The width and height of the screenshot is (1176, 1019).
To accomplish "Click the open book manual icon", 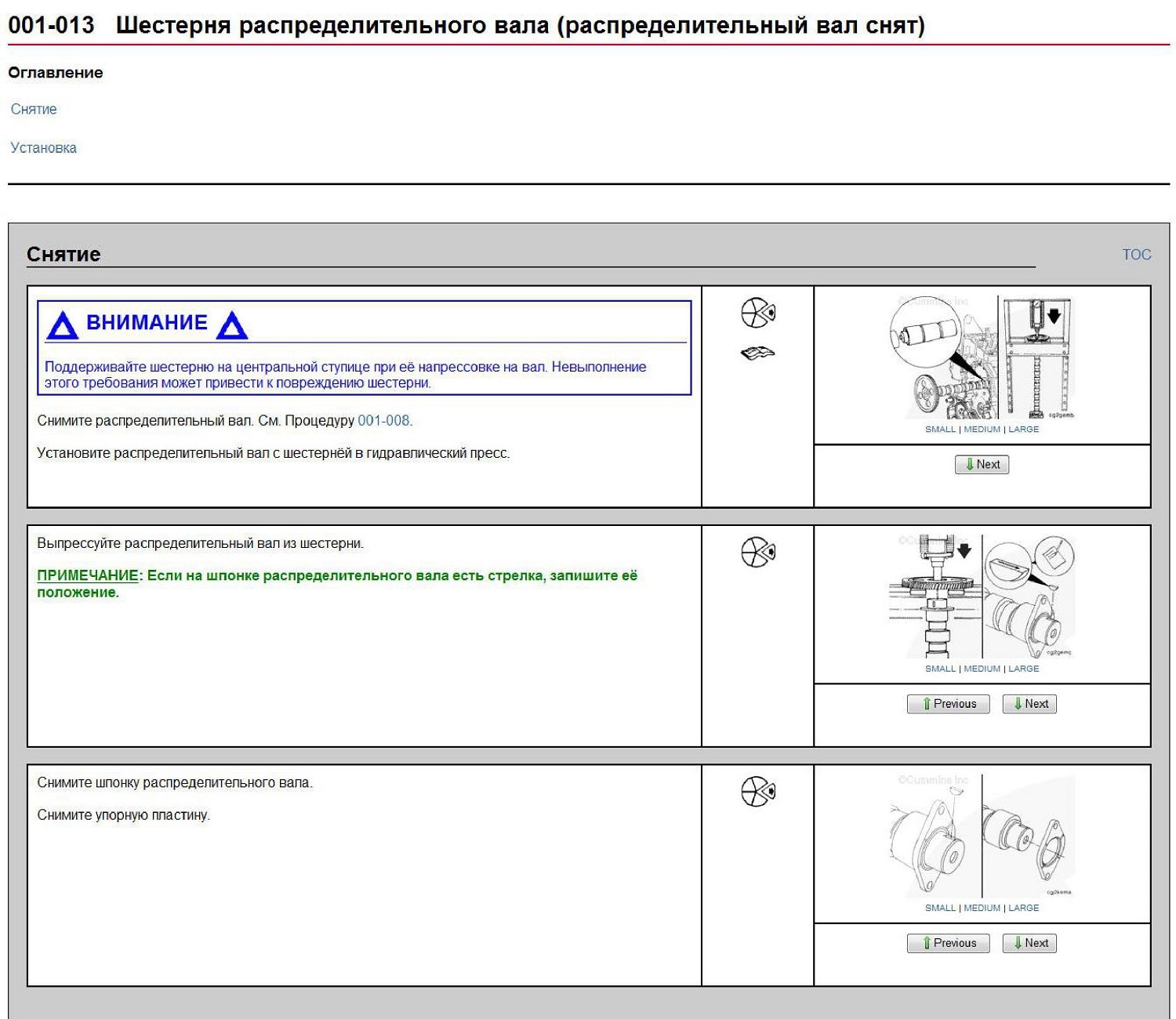I will click(x=758, y=353).
